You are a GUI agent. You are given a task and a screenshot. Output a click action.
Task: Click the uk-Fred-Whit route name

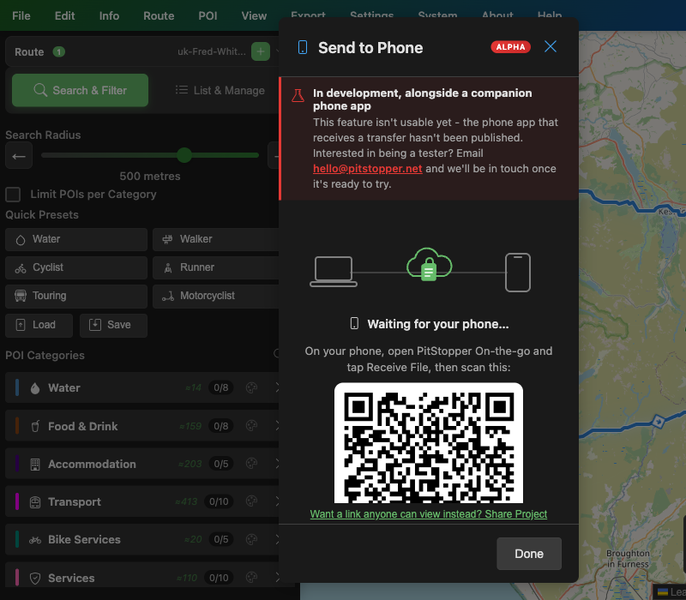click(x=212, y=52)
